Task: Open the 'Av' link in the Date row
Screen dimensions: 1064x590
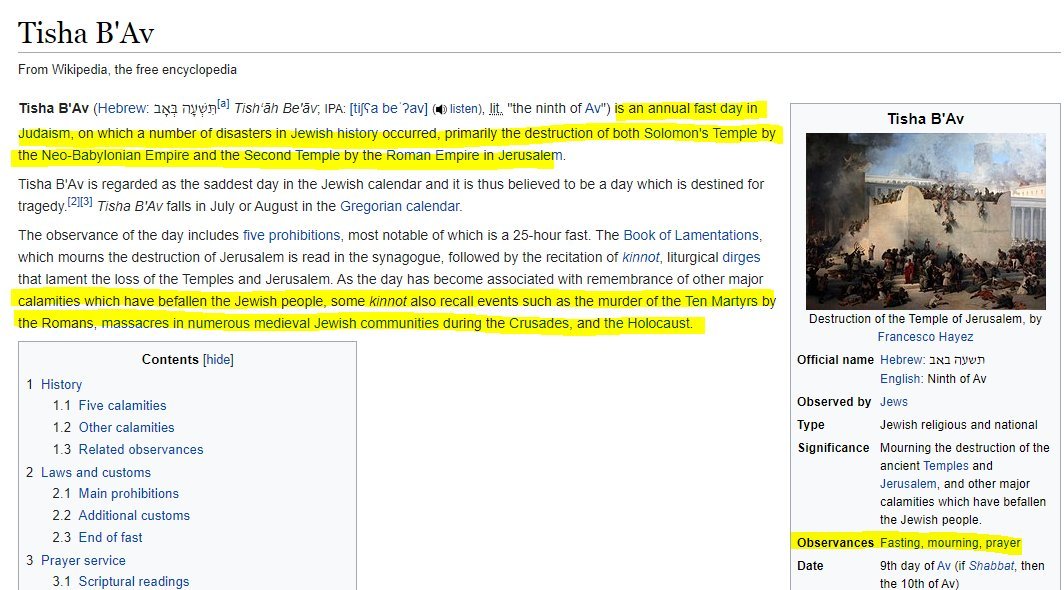Action: (944, 566)
